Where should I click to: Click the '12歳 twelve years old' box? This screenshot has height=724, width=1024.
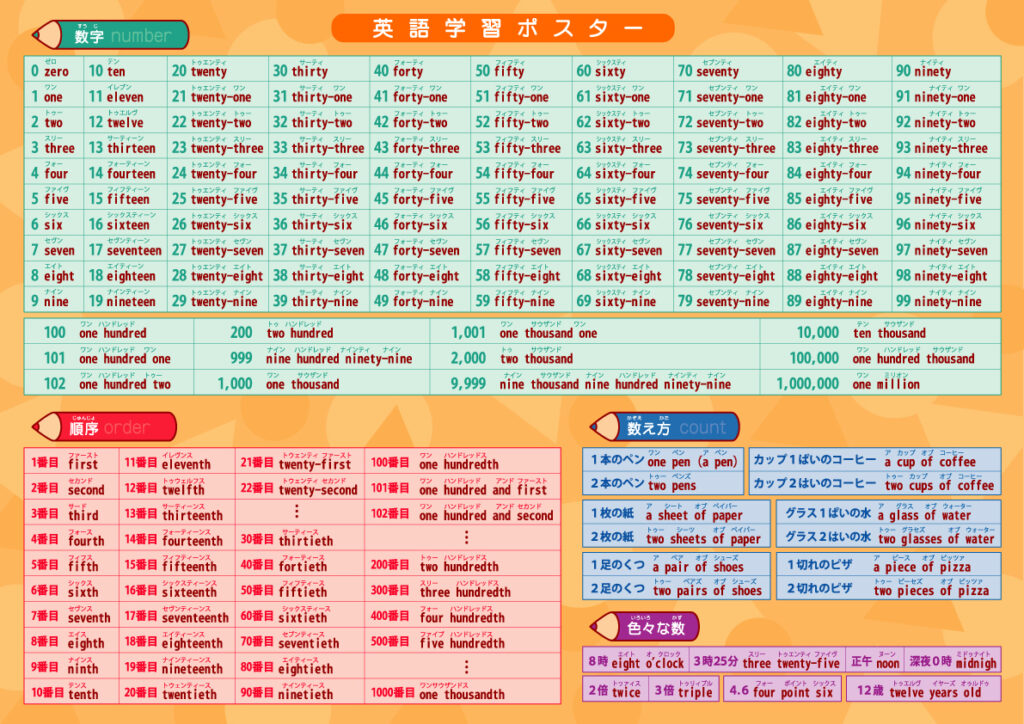[922, 690]
